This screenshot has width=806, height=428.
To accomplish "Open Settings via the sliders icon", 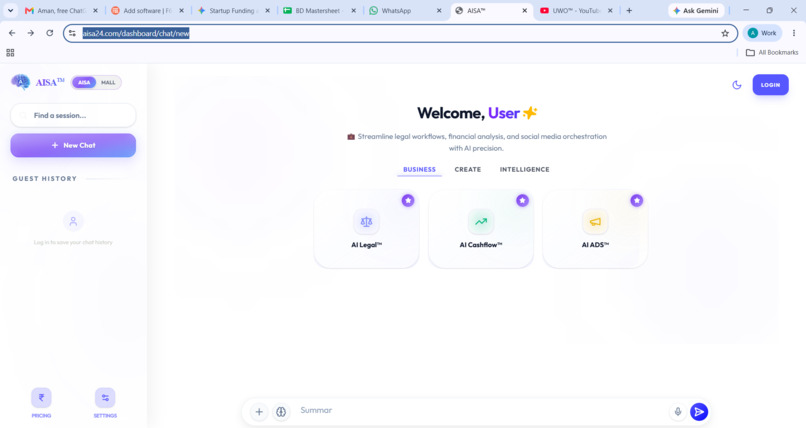I will 105,397.
